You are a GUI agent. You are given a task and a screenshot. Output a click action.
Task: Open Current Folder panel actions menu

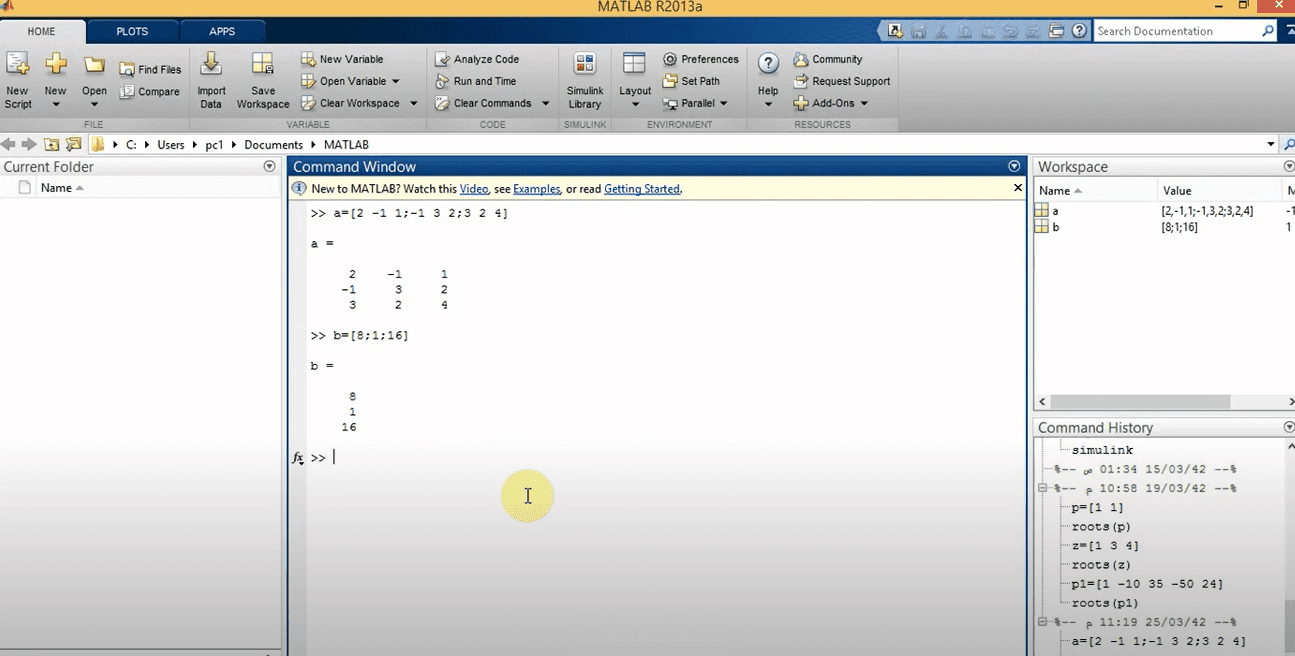point(269,167)
